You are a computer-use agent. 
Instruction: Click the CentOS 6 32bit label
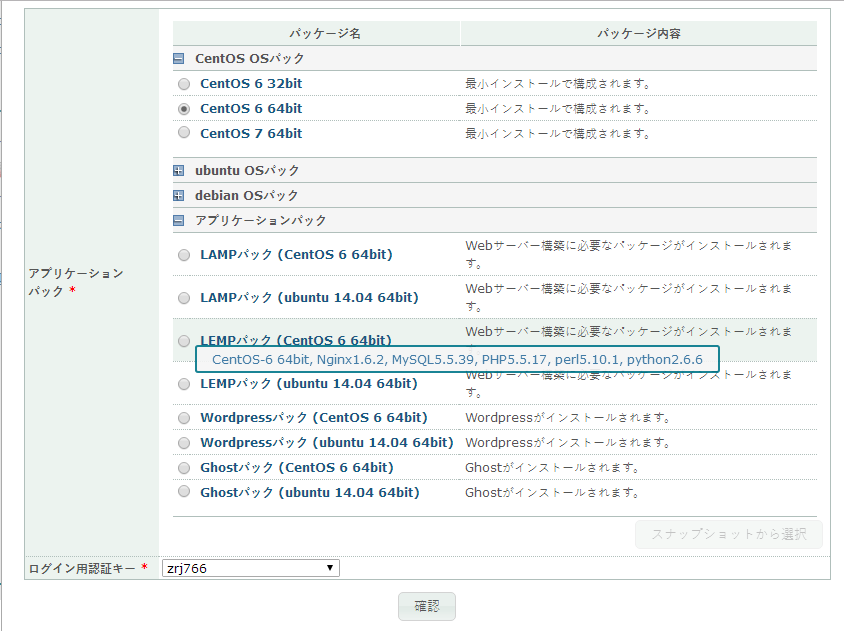coord(251,83)
